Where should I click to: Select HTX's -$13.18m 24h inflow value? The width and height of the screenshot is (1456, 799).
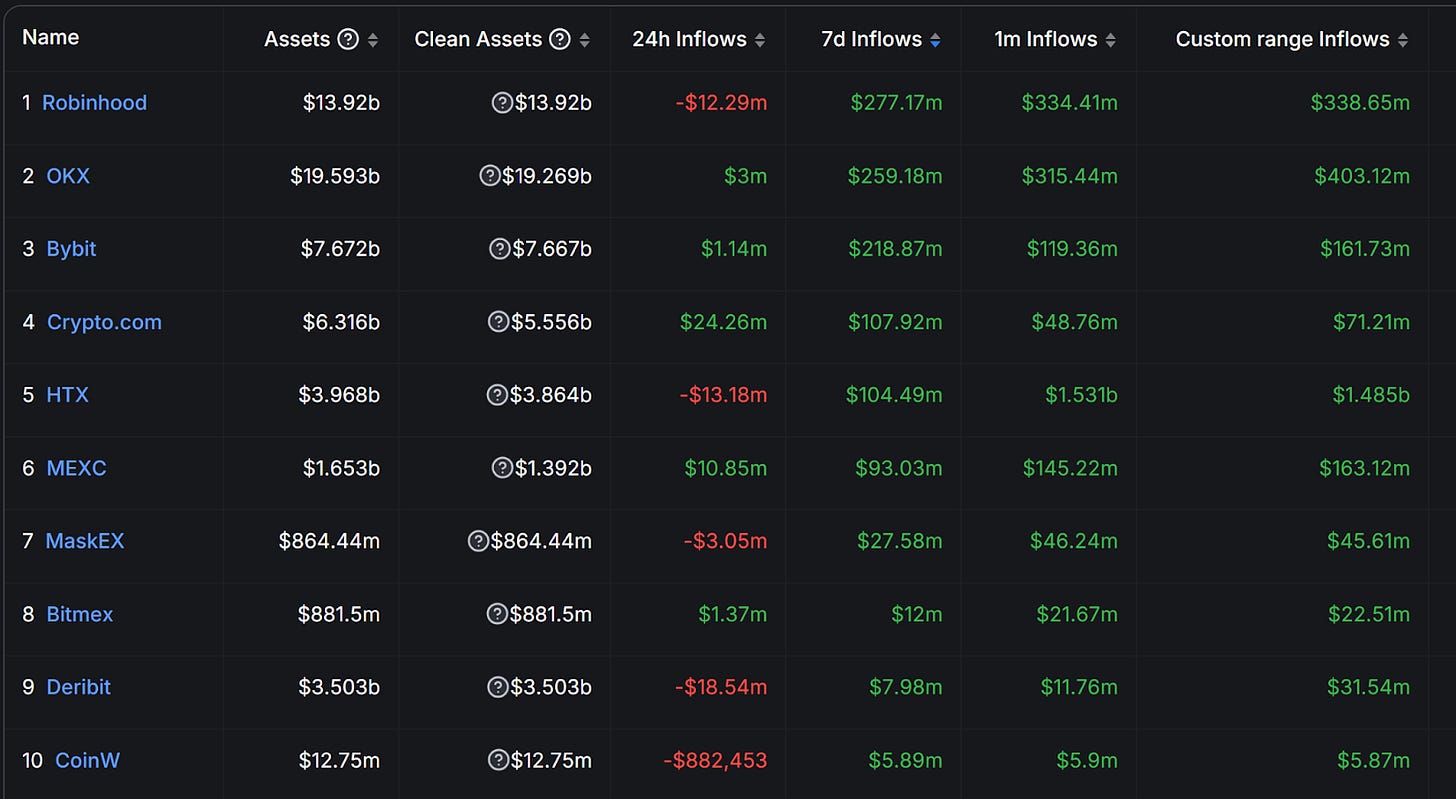click(x=723, y=394)
